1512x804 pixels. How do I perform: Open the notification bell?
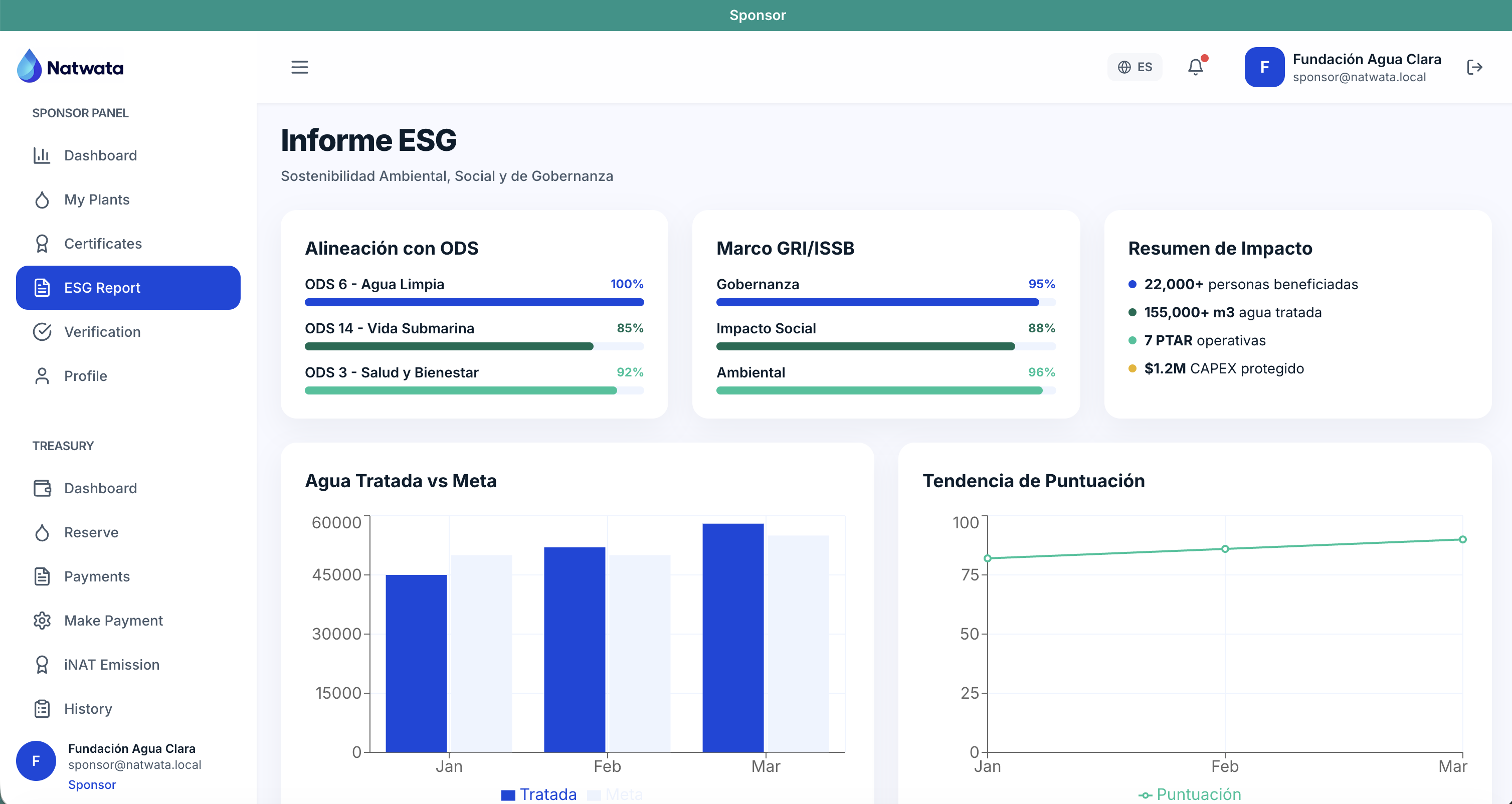point(1196,67)
